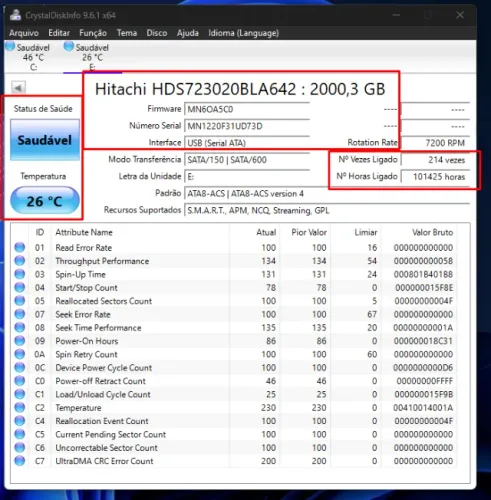Select the Load/Unload Cycle Count row name

(x=103, y=394)
